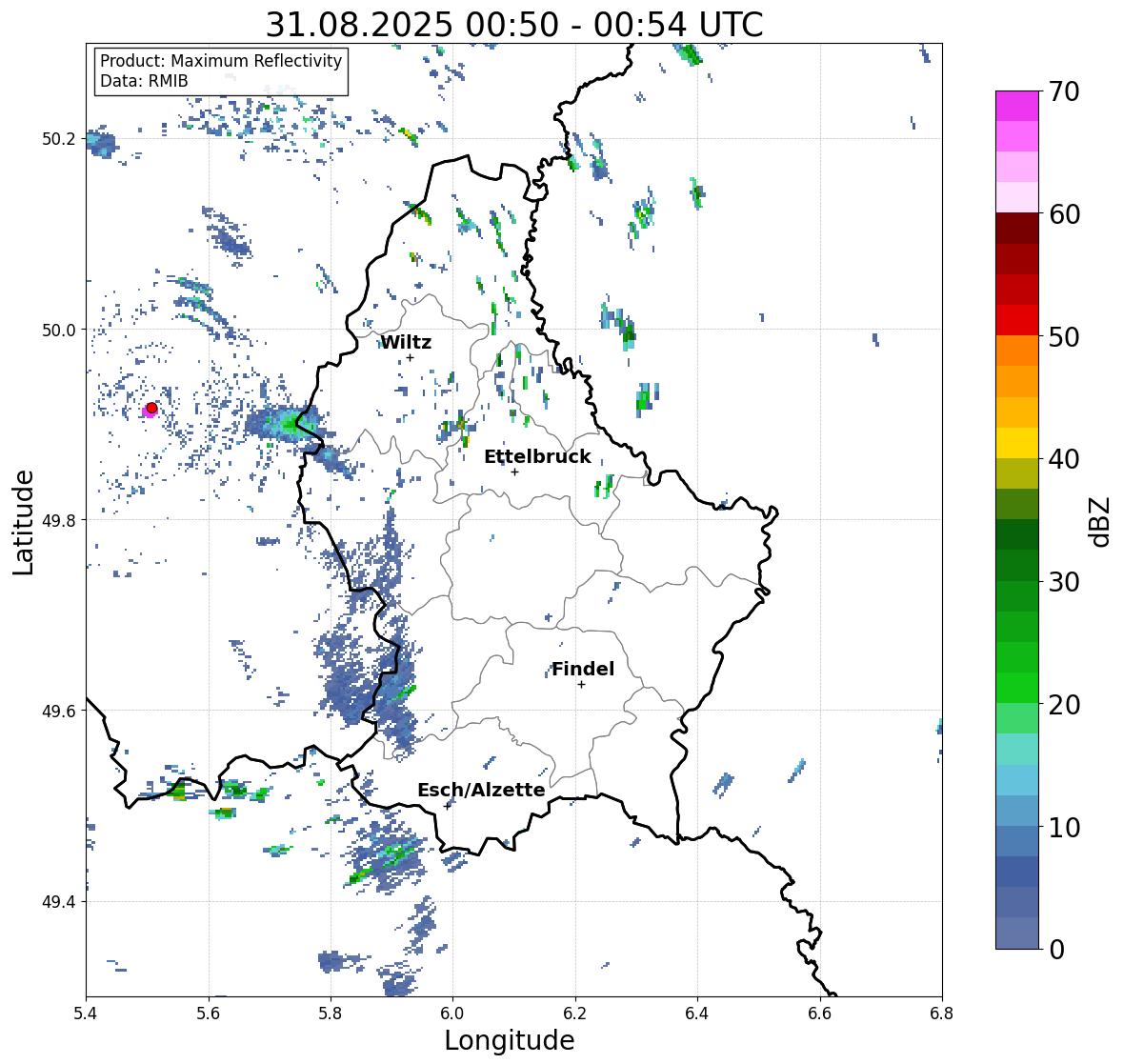Click the colorbar tick label 60
The image size is (1123, 1064).
[1064, 214]
